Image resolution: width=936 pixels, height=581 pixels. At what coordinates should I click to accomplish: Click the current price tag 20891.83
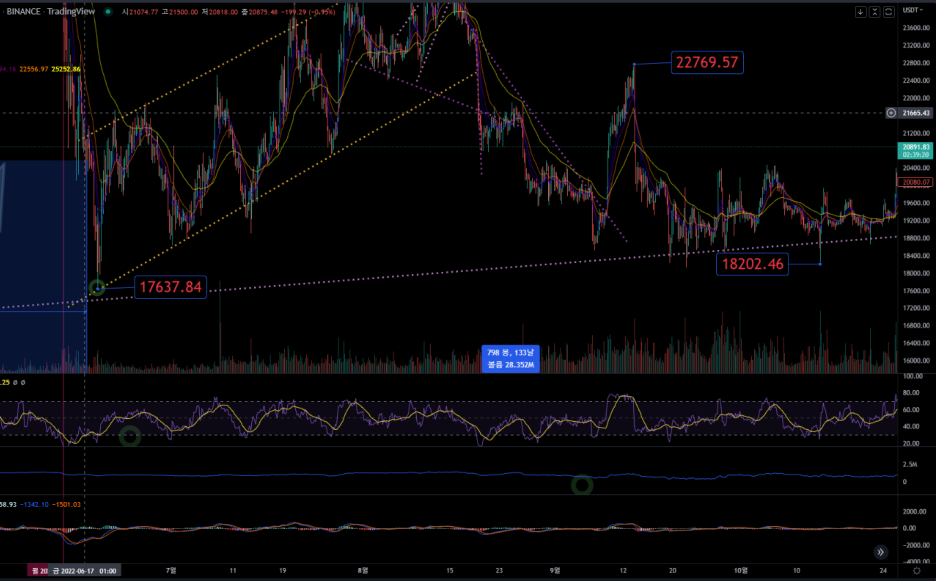tap(915, 150)
